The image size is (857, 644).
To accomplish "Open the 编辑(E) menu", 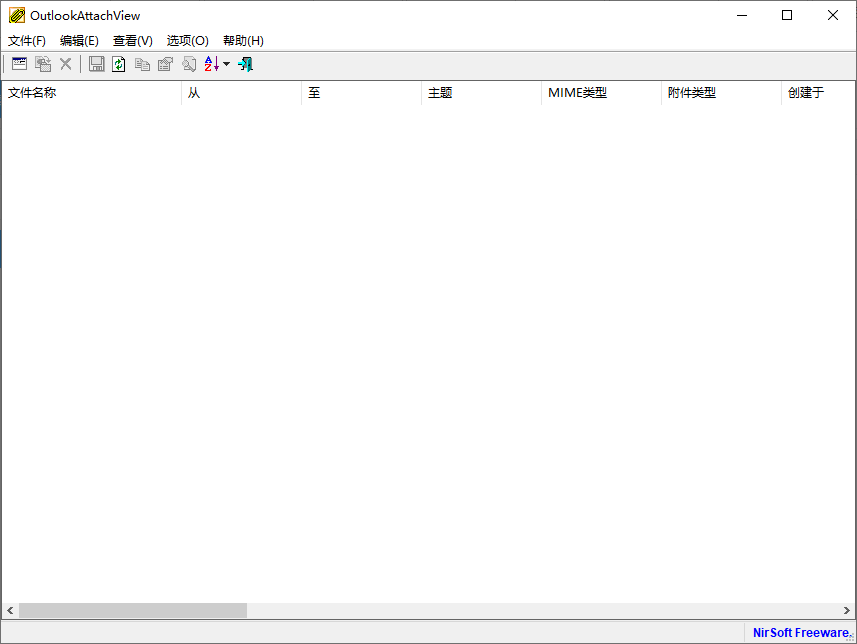I will pyautogui.click(x=79, y=40).
